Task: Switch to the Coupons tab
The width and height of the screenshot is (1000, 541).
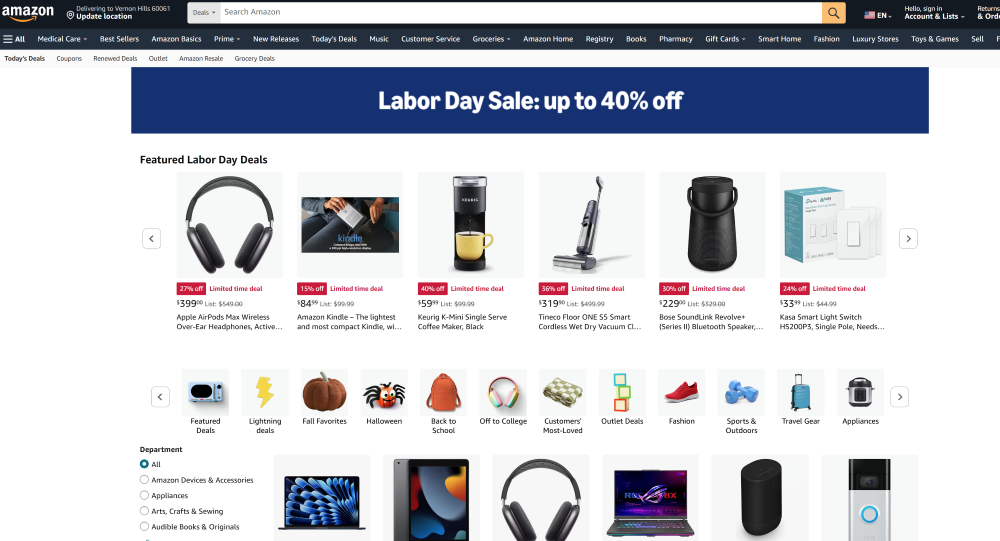Action: pyautogui.click(x=69, y=58)
